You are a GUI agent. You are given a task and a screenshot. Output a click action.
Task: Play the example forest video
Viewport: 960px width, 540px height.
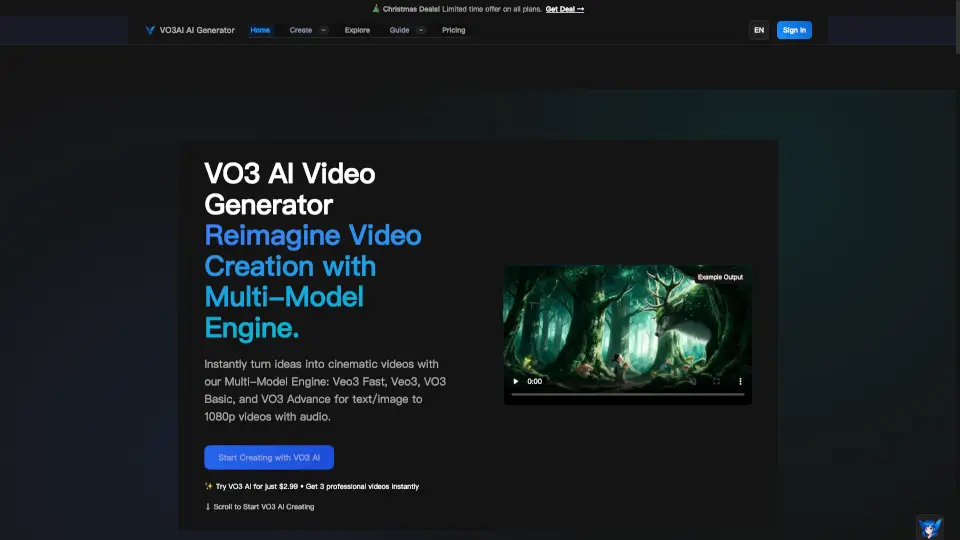(516, 381)
